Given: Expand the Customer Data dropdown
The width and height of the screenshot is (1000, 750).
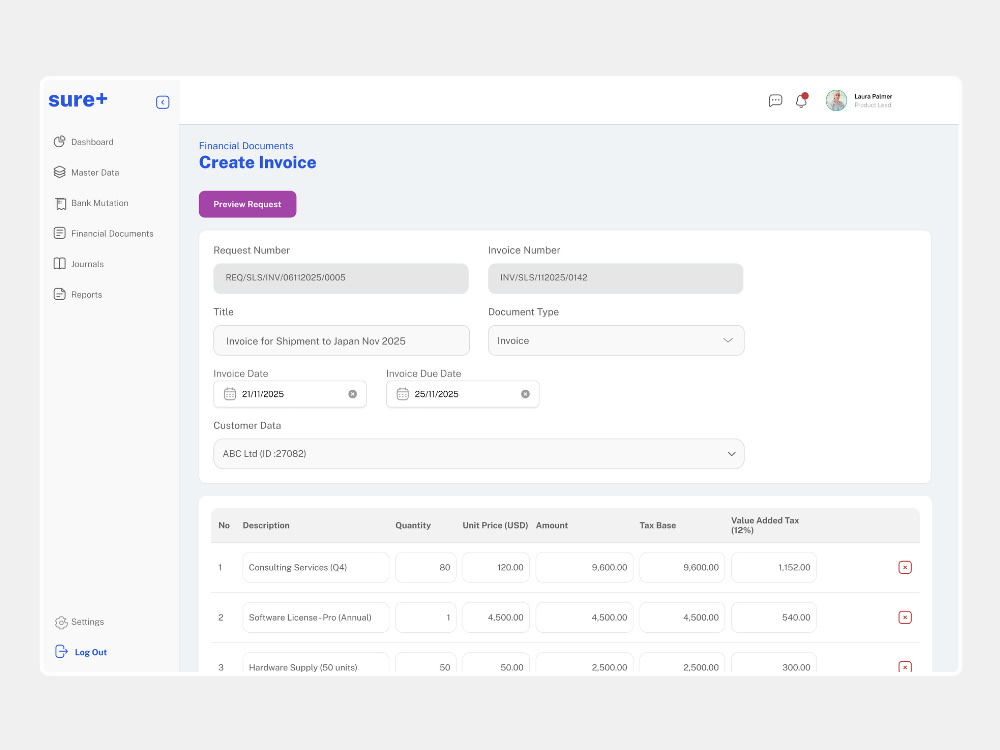Looking at the screenshot, I should point(478,453).
